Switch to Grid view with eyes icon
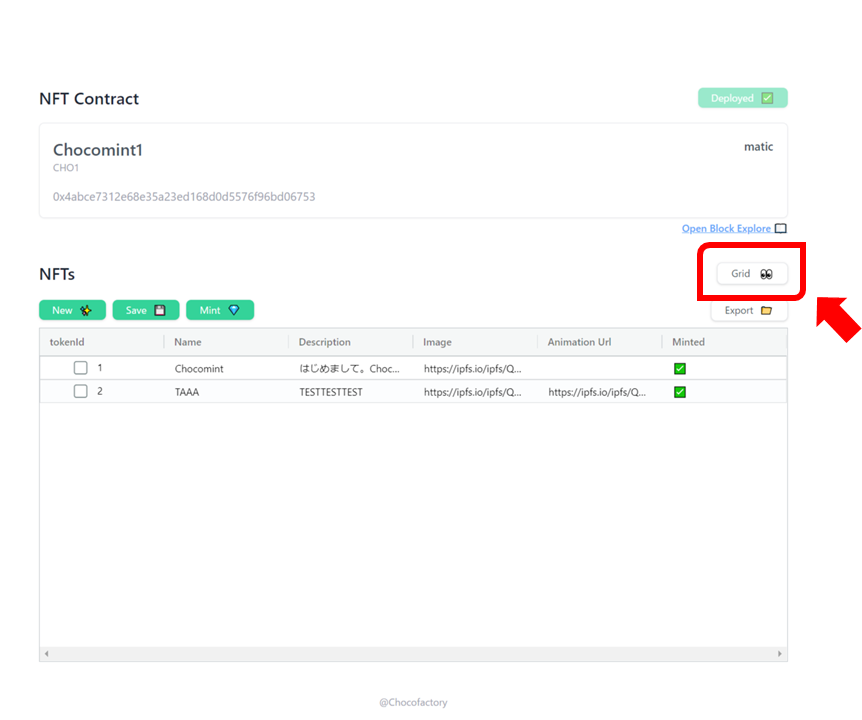862x720 pixels. (752, 274)
